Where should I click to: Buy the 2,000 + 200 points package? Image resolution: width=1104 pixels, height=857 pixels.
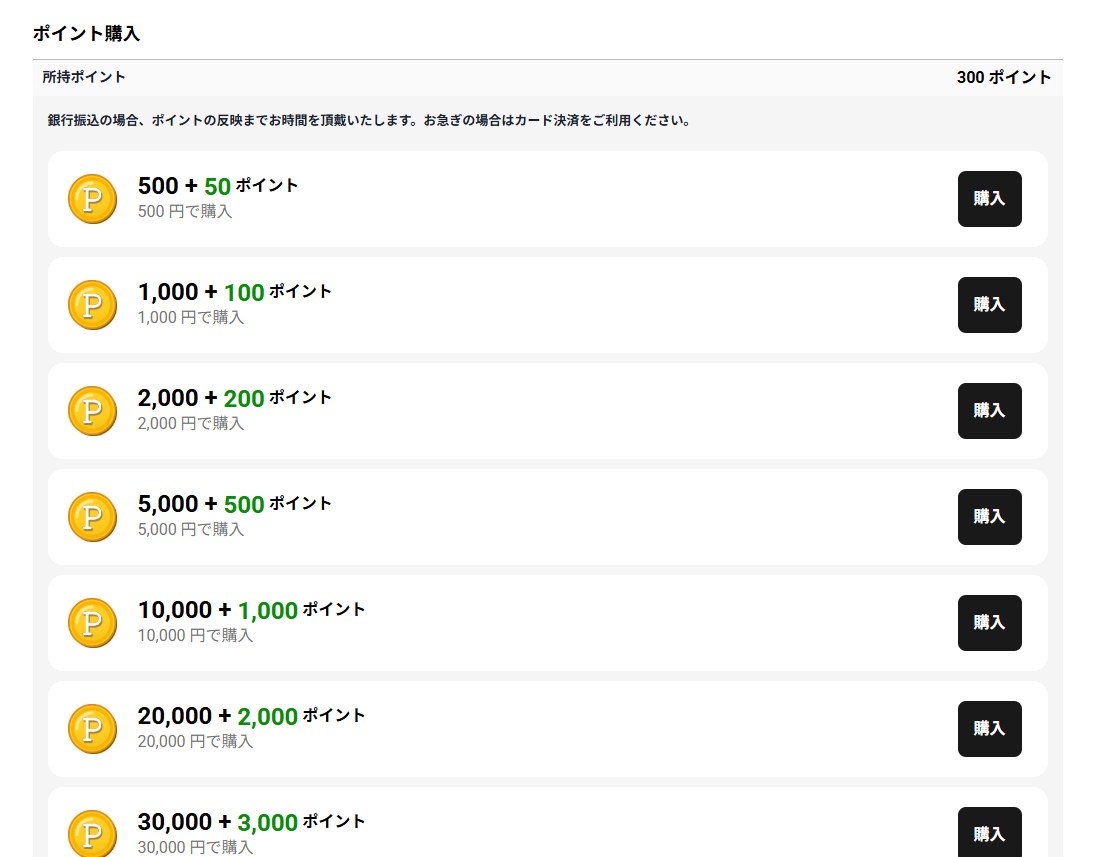click(x=989, y=411)
